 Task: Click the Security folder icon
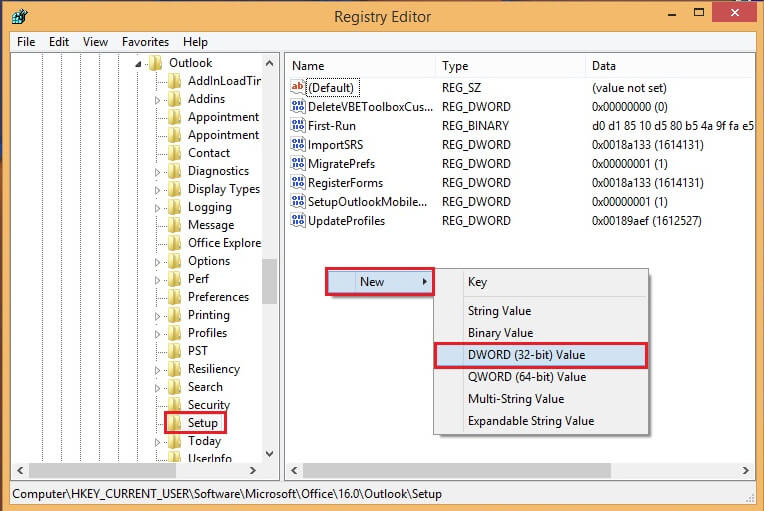pos(174,405)
